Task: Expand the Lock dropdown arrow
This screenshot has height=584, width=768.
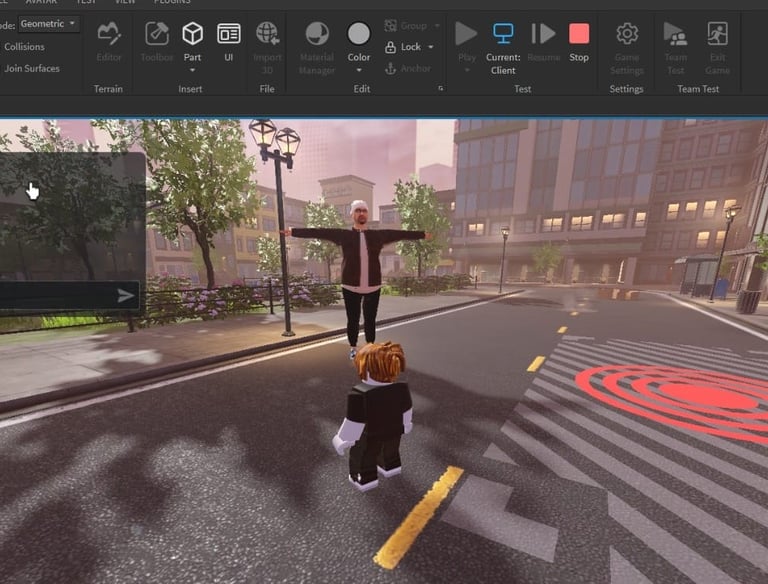Action: pyautogui.click(x=431, y=47)
